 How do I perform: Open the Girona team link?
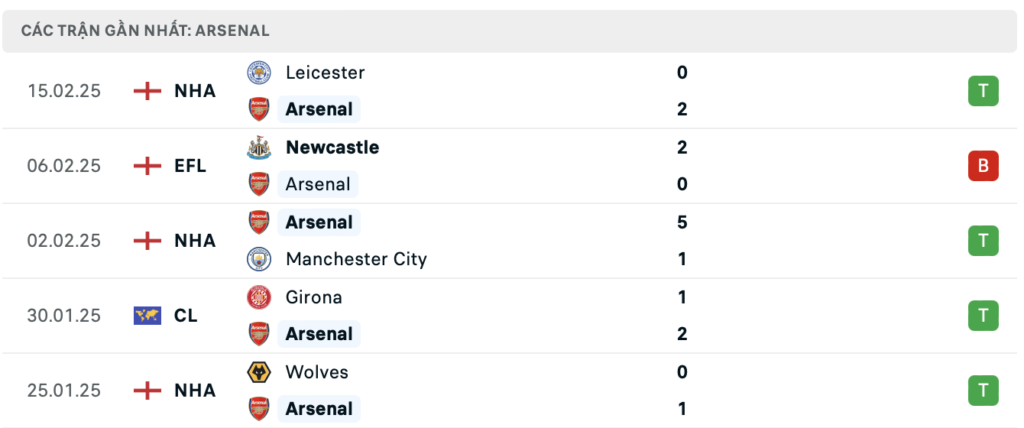313,297
